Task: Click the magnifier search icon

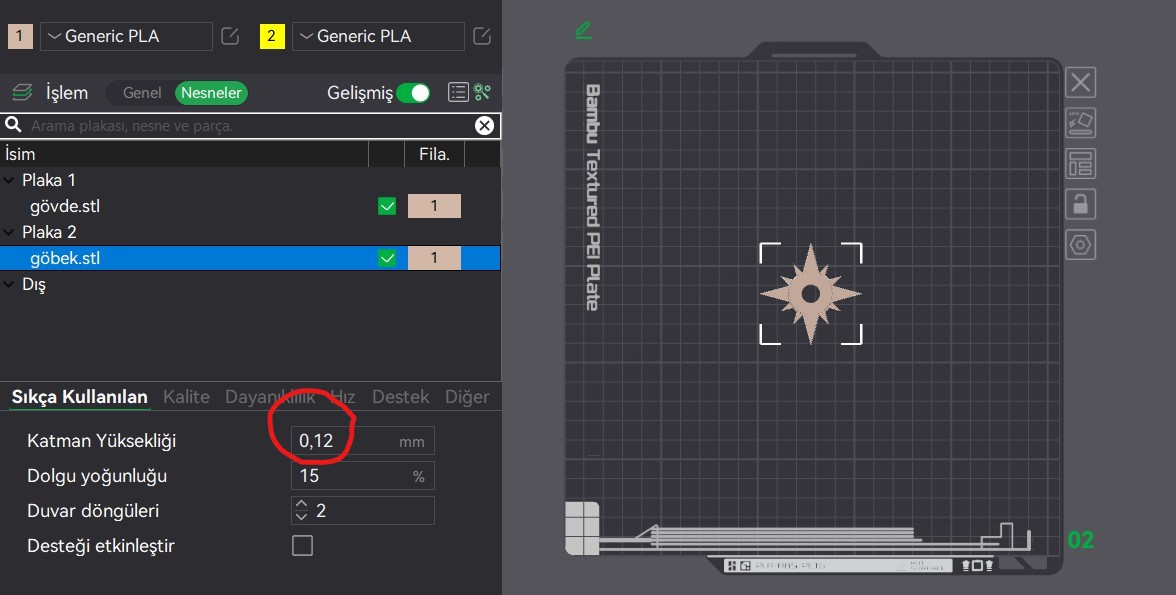Action: point(13,125)
